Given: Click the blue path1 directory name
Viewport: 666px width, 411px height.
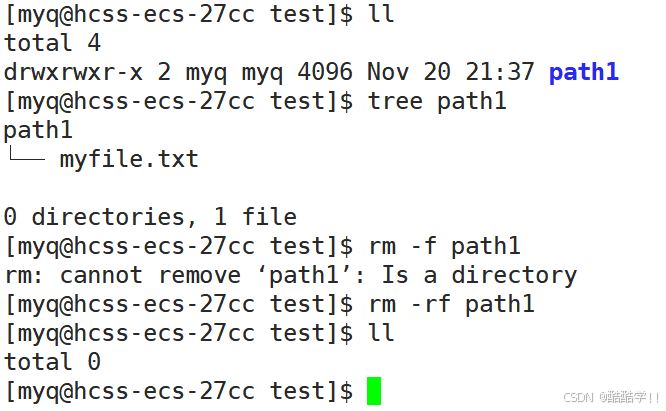Looking at the screenshot, I should (584, 72).
